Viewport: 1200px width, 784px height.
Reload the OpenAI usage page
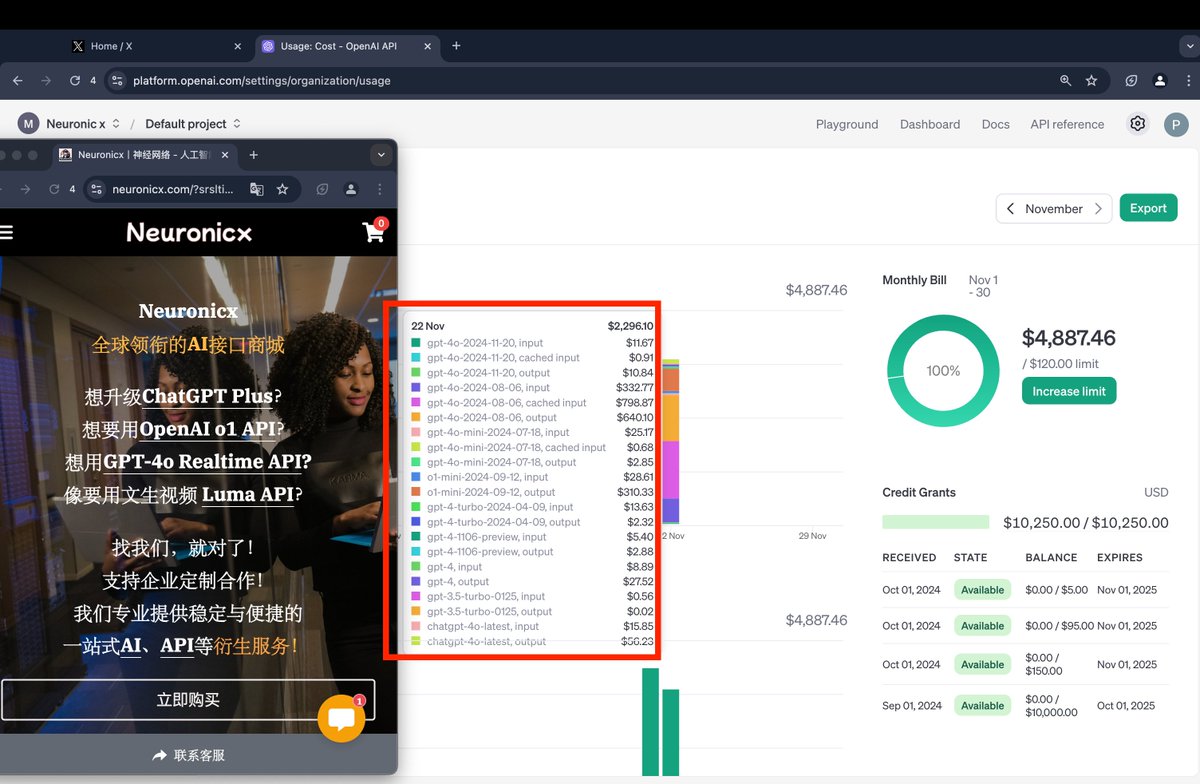click(x=75, y=80)
